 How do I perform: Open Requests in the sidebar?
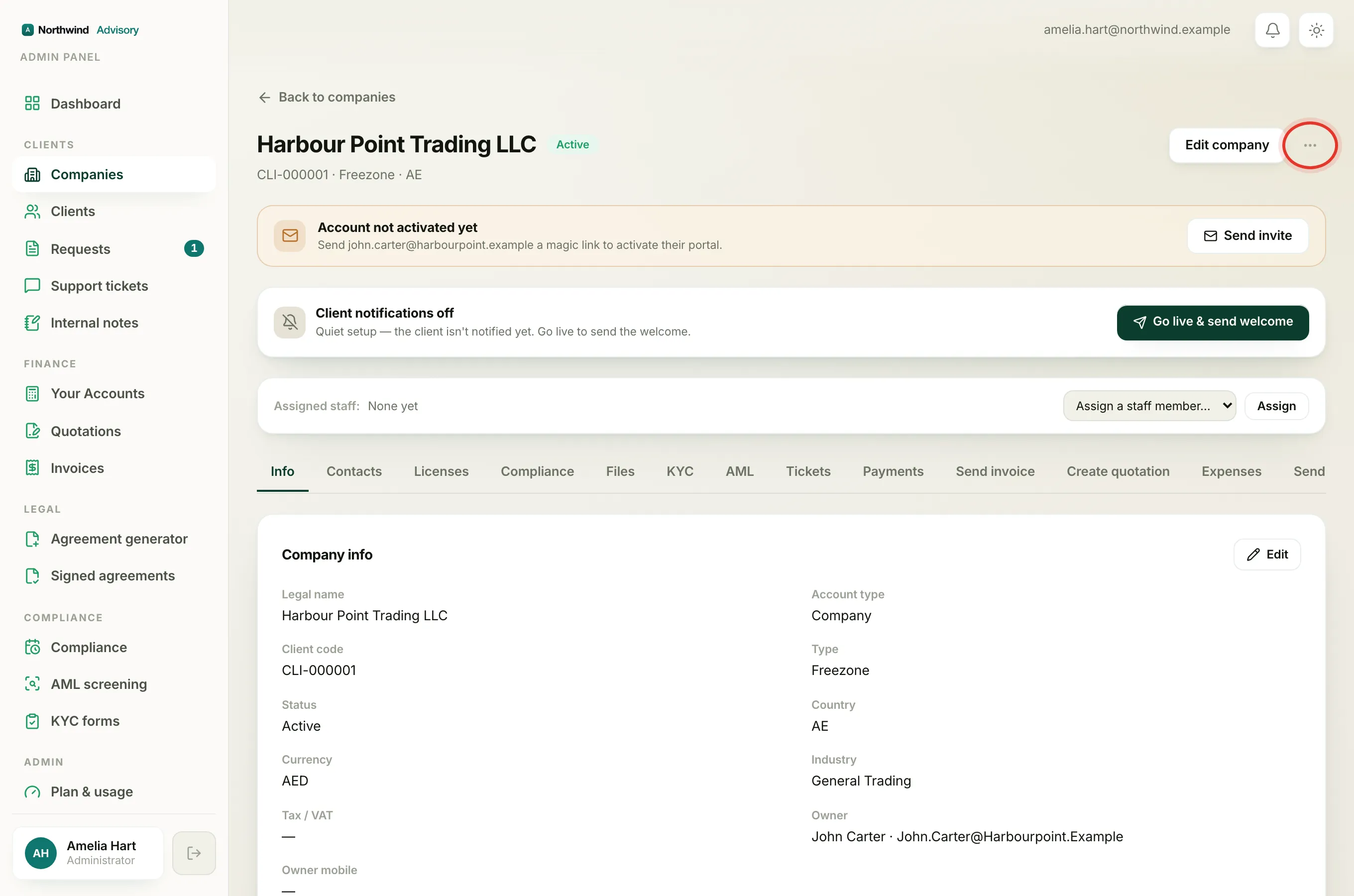point(113,248)
